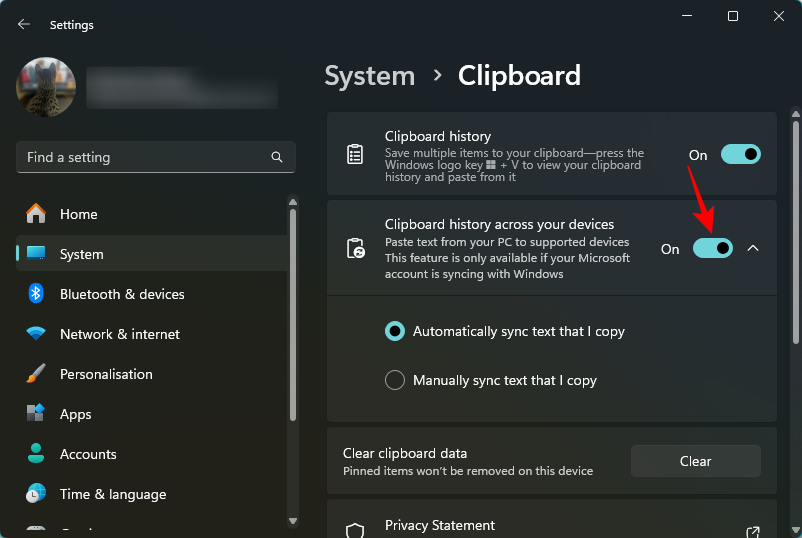
Task: Minimize the Settings window
Action: [x=687, y=16]
